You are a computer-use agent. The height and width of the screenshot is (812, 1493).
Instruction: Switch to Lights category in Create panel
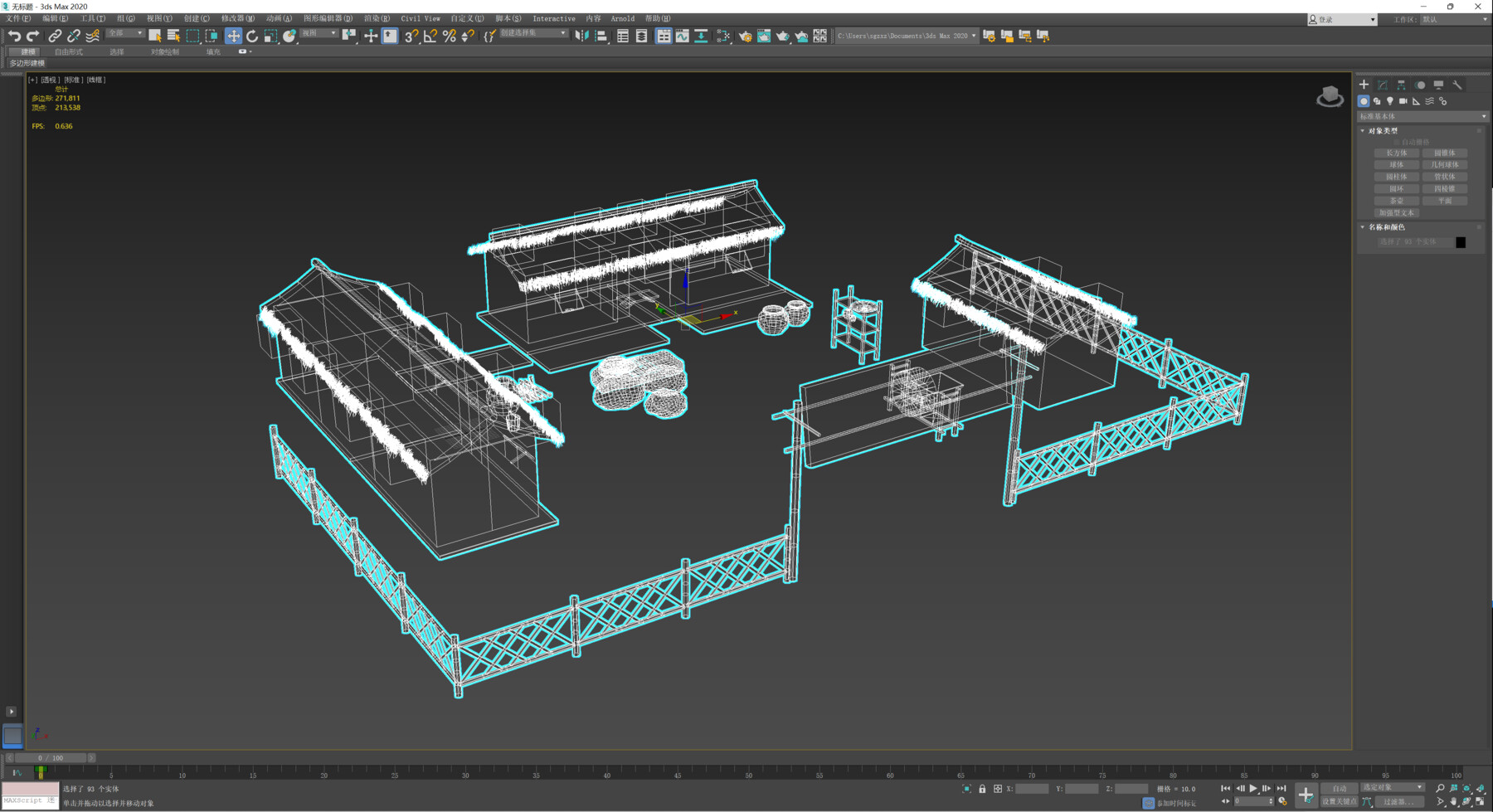[x=1390, y=101]
